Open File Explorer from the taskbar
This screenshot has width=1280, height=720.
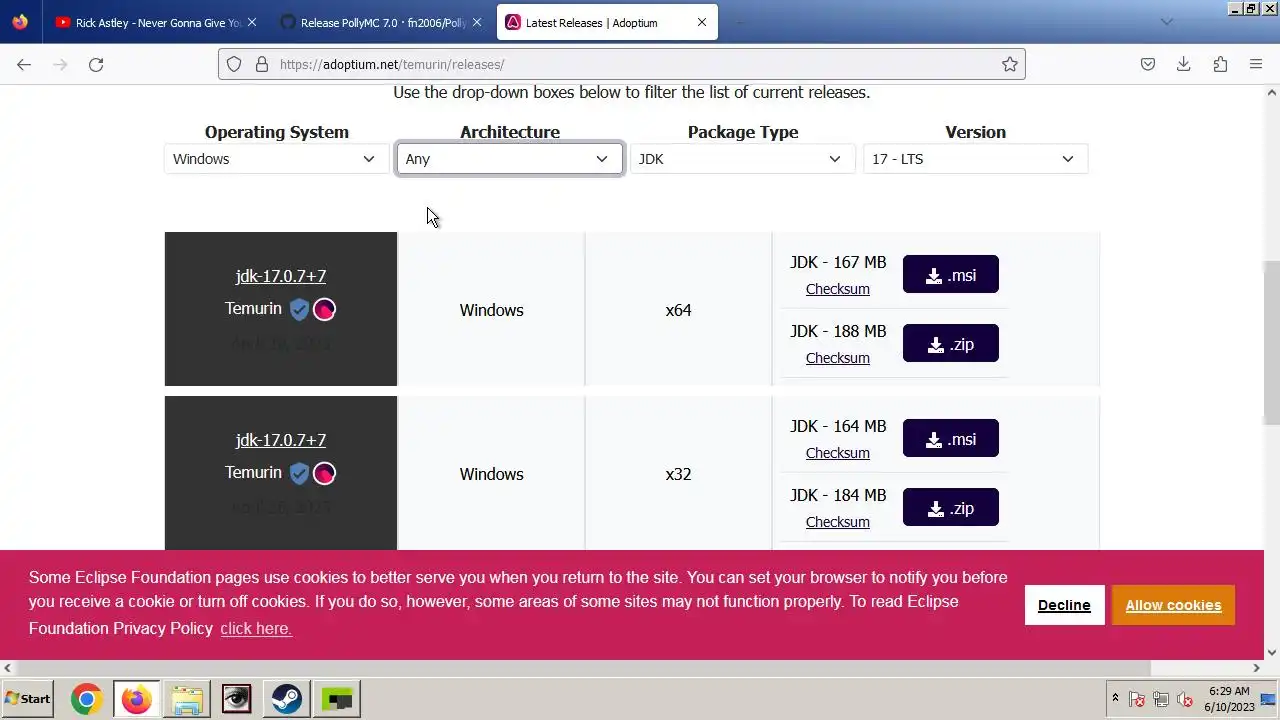pyautogui.click(x=187, y=699)
